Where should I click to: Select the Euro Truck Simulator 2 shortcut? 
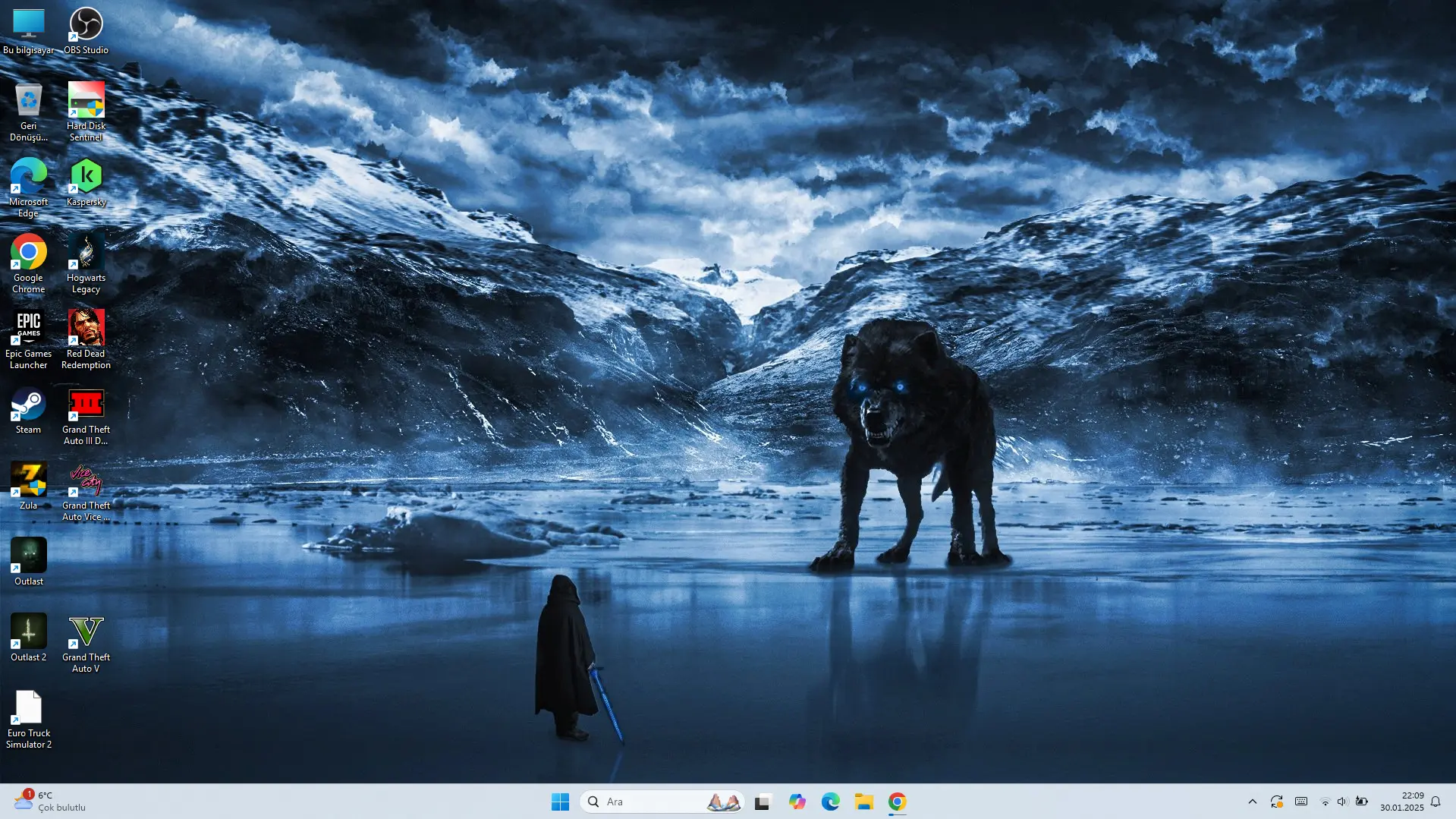28,720
